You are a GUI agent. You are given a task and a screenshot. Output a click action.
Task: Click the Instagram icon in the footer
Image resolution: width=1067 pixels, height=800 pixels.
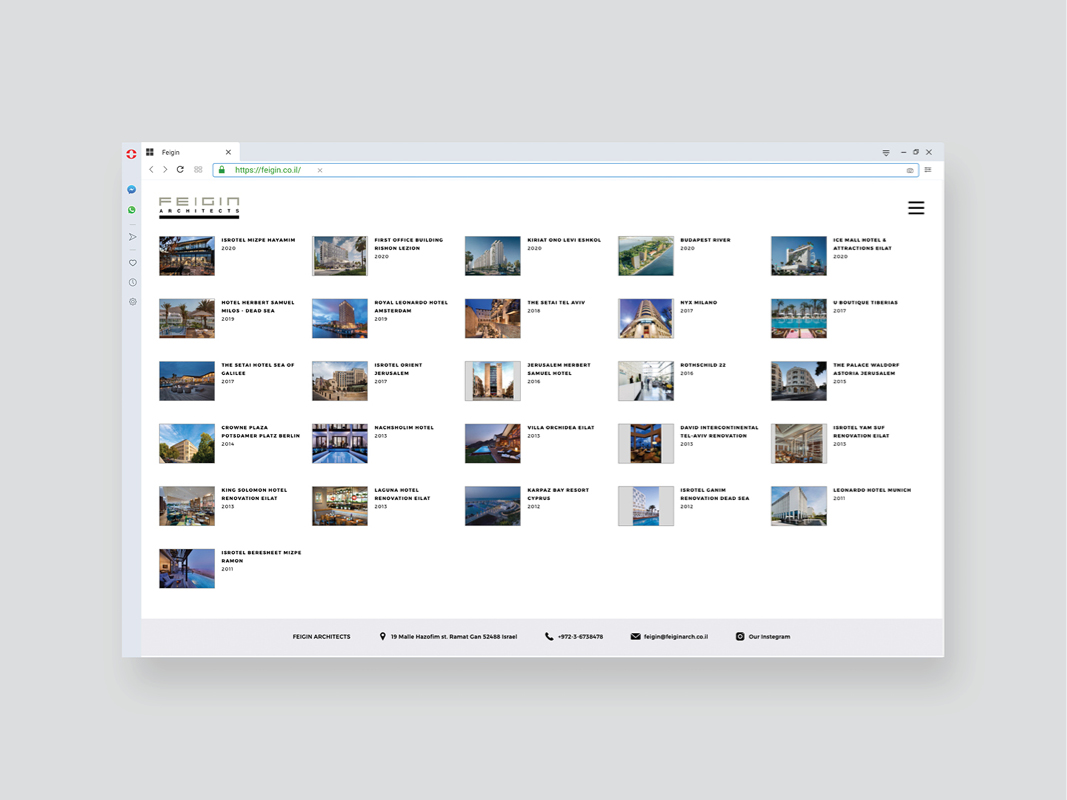[740, 637]
